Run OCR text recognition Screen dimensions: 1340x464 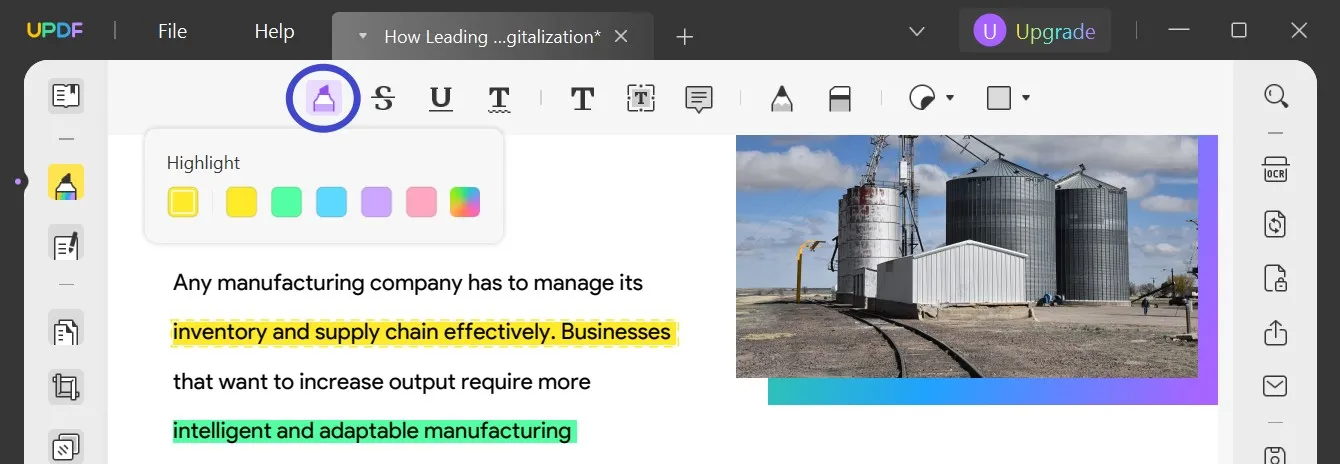pos(1276,169)
